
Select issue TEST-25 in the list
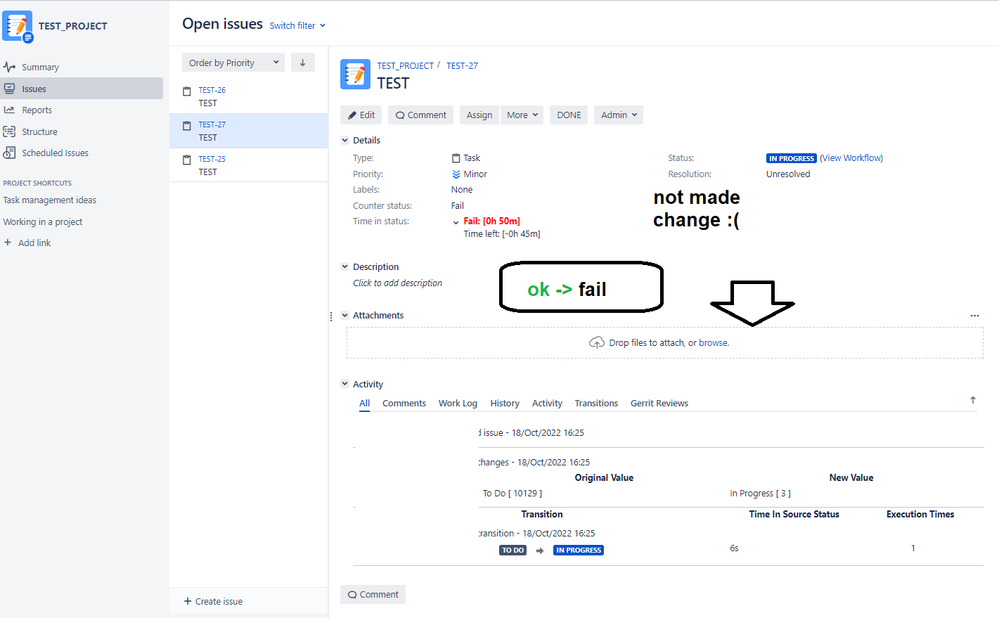(248, 165)
